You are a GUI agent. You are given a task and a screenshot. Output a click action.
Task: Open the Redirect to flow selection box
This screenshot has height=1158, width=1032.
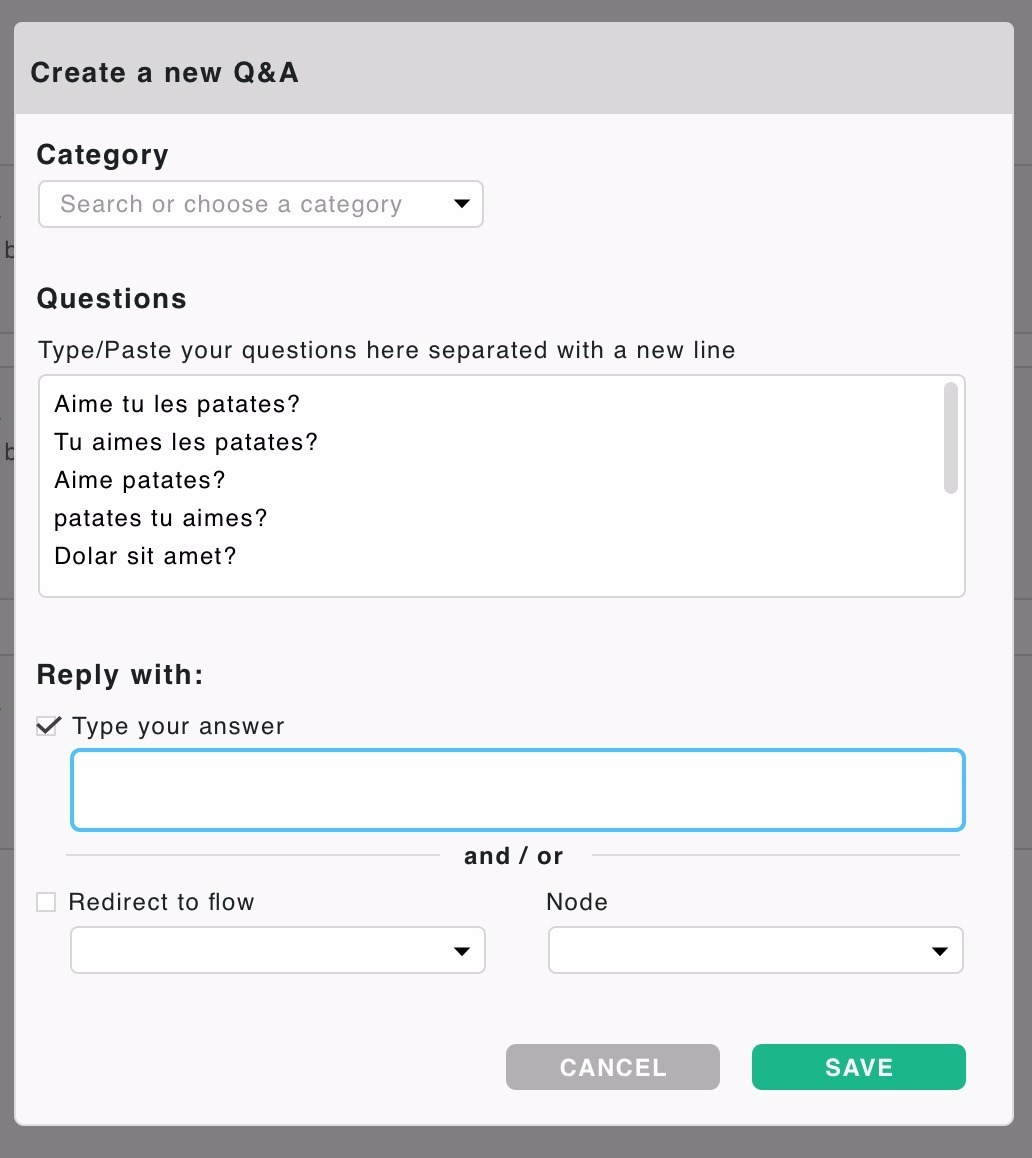pyautogui.click(x=277, y=950)
